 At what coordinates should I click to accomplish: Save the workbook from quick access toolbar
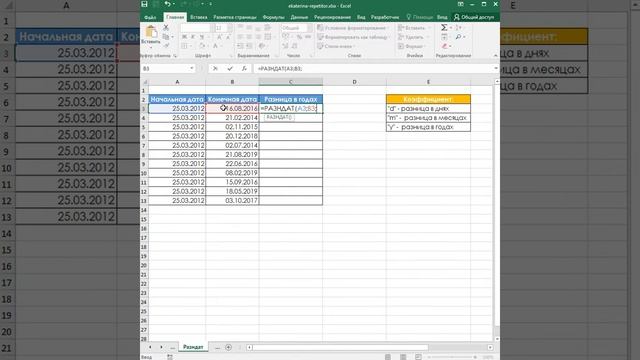[144, 4]
